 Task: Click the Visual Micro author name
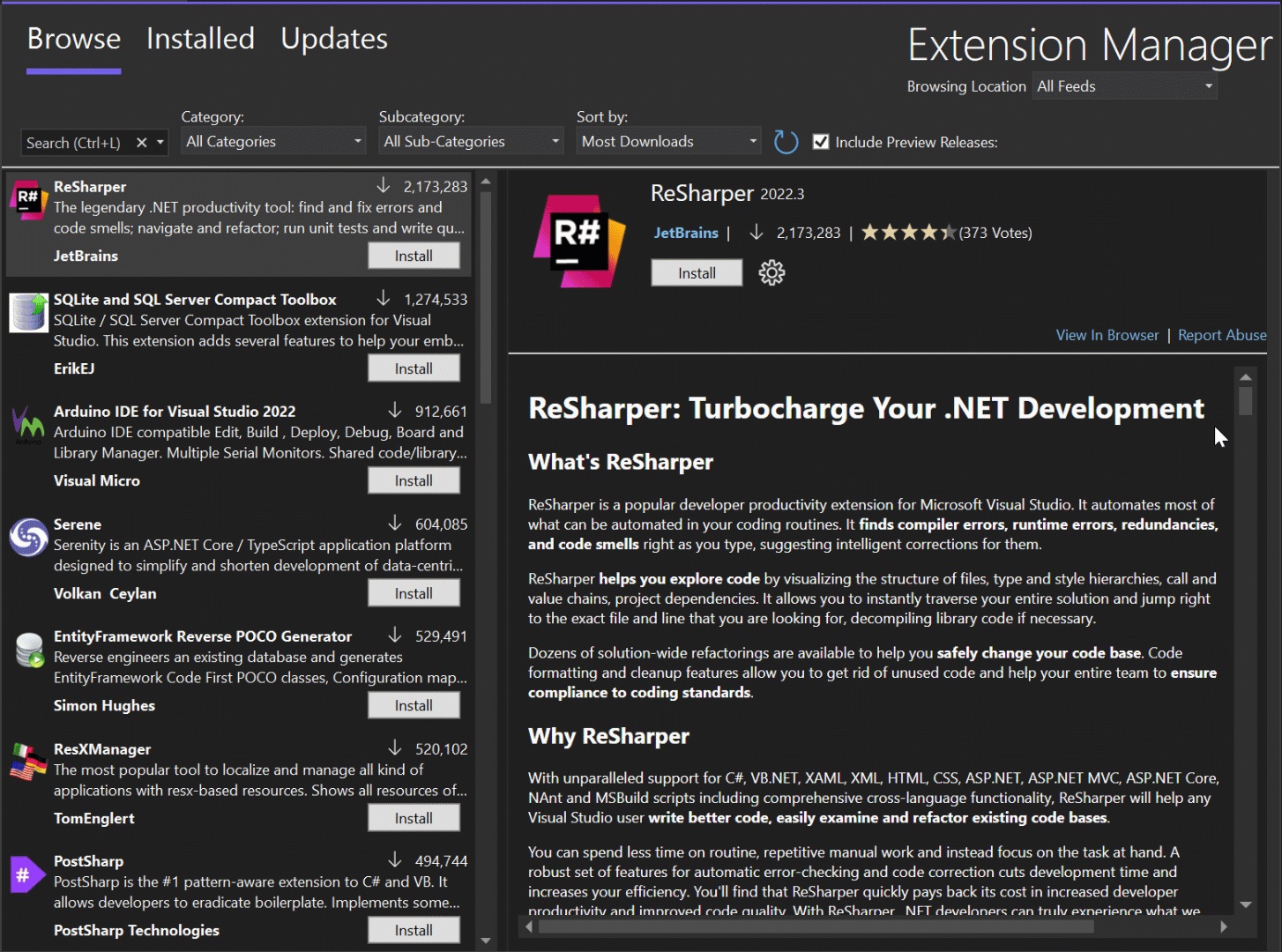[x=97, y=480]
